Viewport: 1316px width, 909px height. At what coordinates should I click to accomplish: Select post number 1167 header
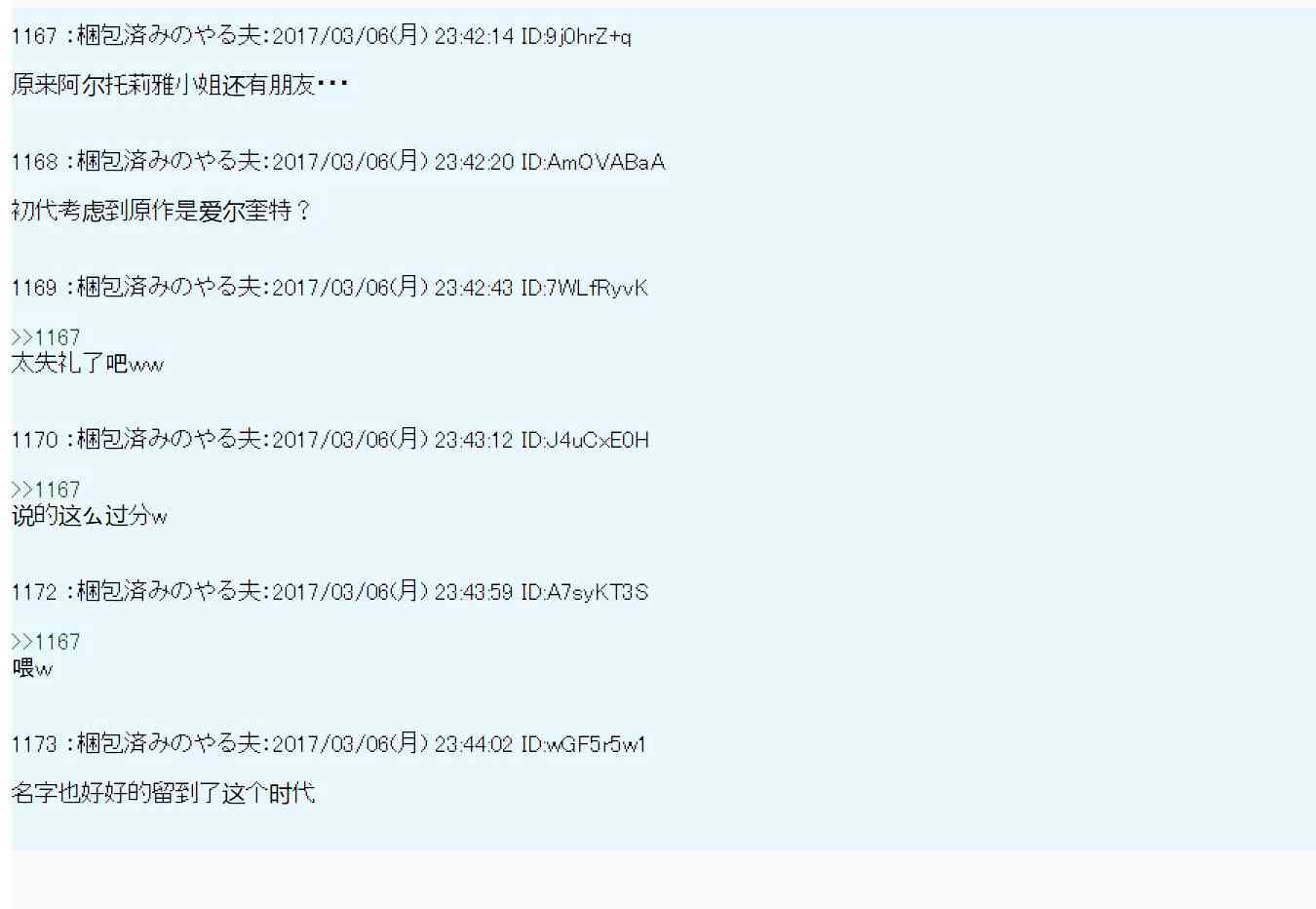coord(34,37)
